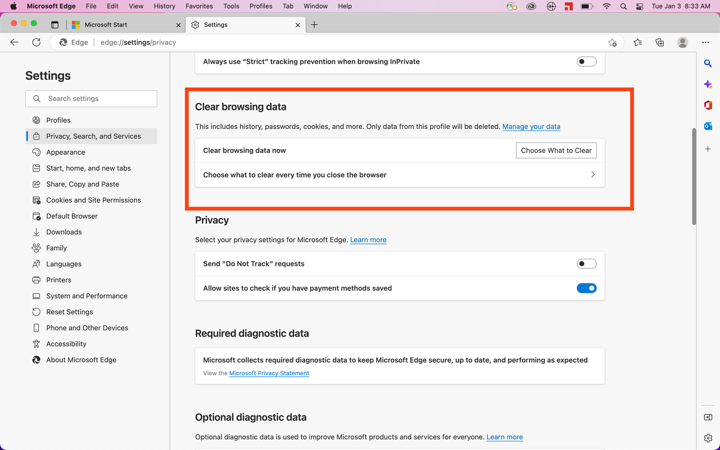Switch to the Microsoft Start tab
This screenshot has height=450, width=720.
pyautogui.click(x=125, y=25)
